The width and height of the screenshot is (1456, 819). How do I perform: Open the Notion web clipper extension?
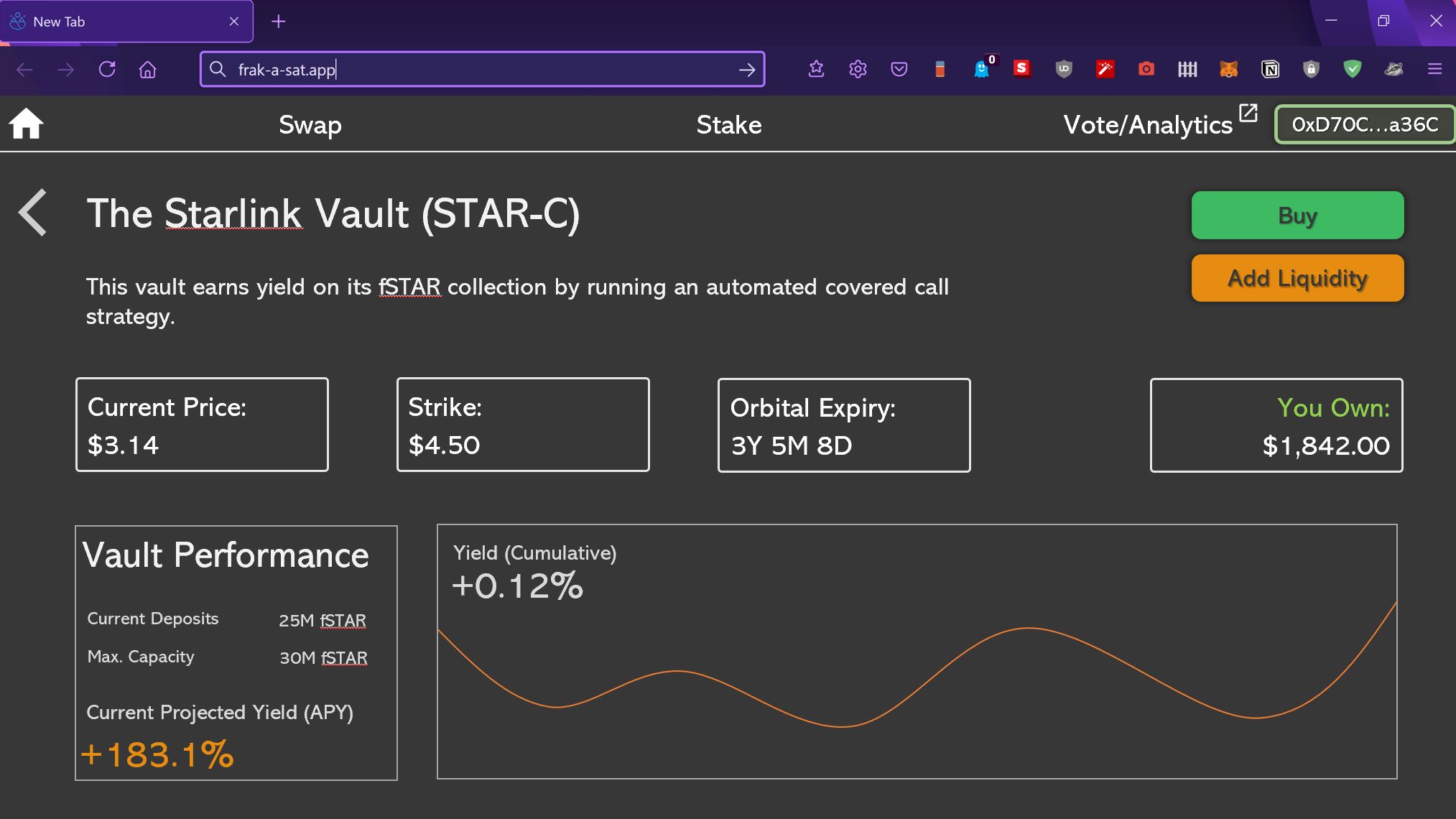1271,69
